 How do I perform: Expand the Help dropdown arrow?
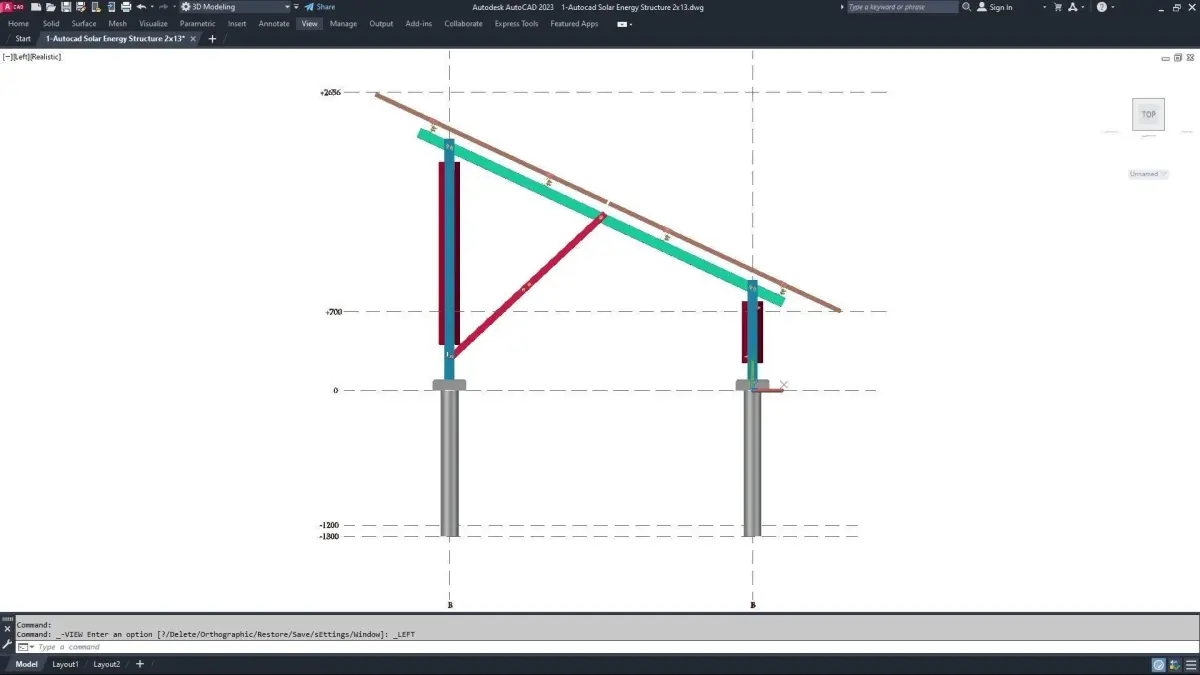pyautogui.click(x=1113, y=7)
